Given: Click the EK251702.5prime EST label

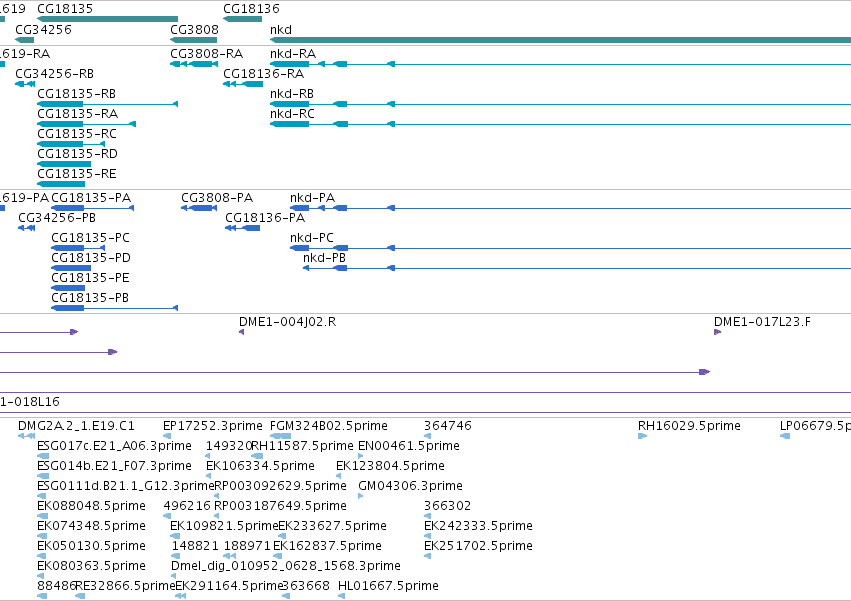Looking at the screenshot, I should [478, 546].
